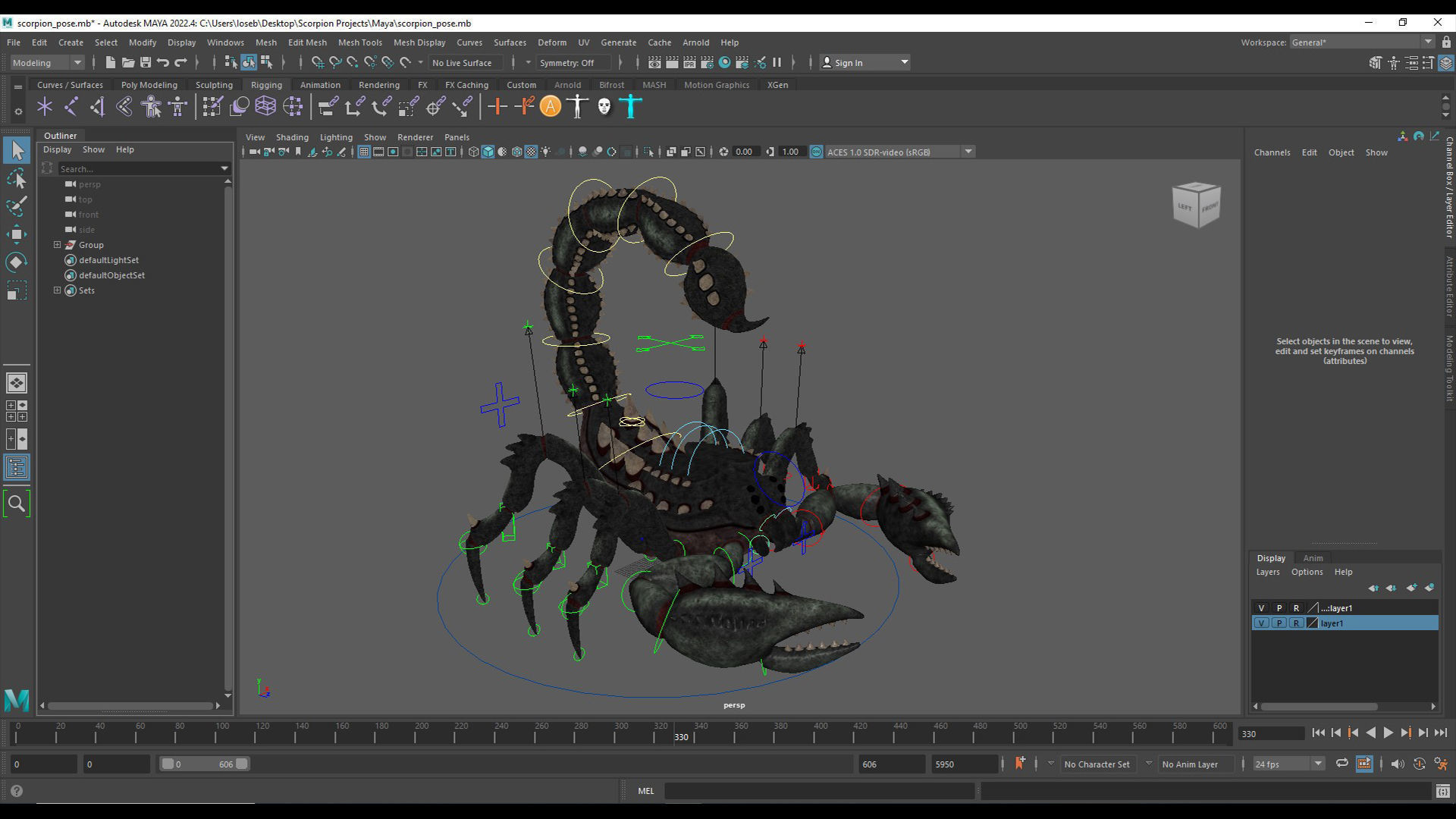Click the Undo arrow icon
The width and height of the screenshot is (1456, 819).
pyautogui.click(x=163, y=62)
